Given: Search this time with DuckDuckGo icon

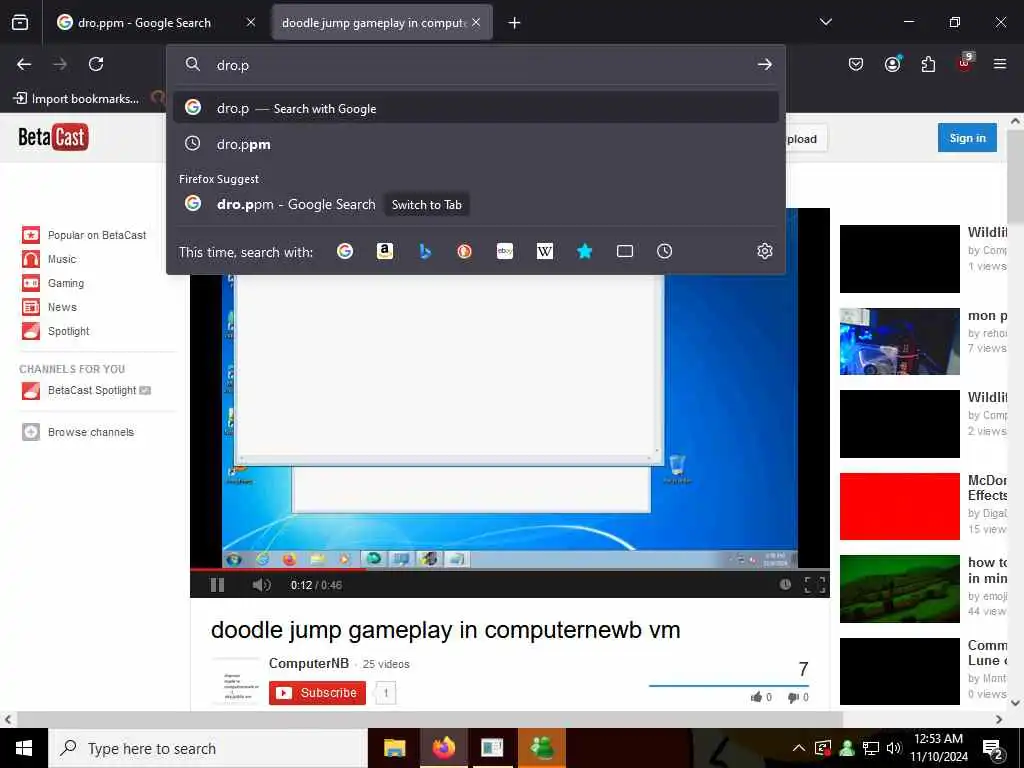Looking at the screenshot, I should click(x=464, y=251).
